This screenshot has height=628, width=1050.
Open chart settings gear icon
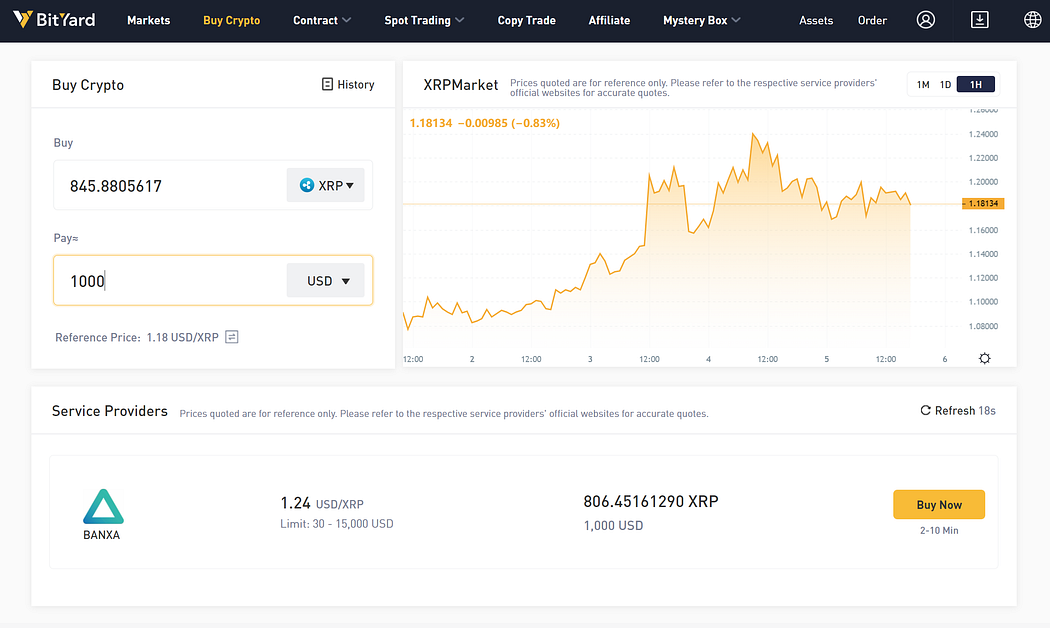(x=985, y=359)
